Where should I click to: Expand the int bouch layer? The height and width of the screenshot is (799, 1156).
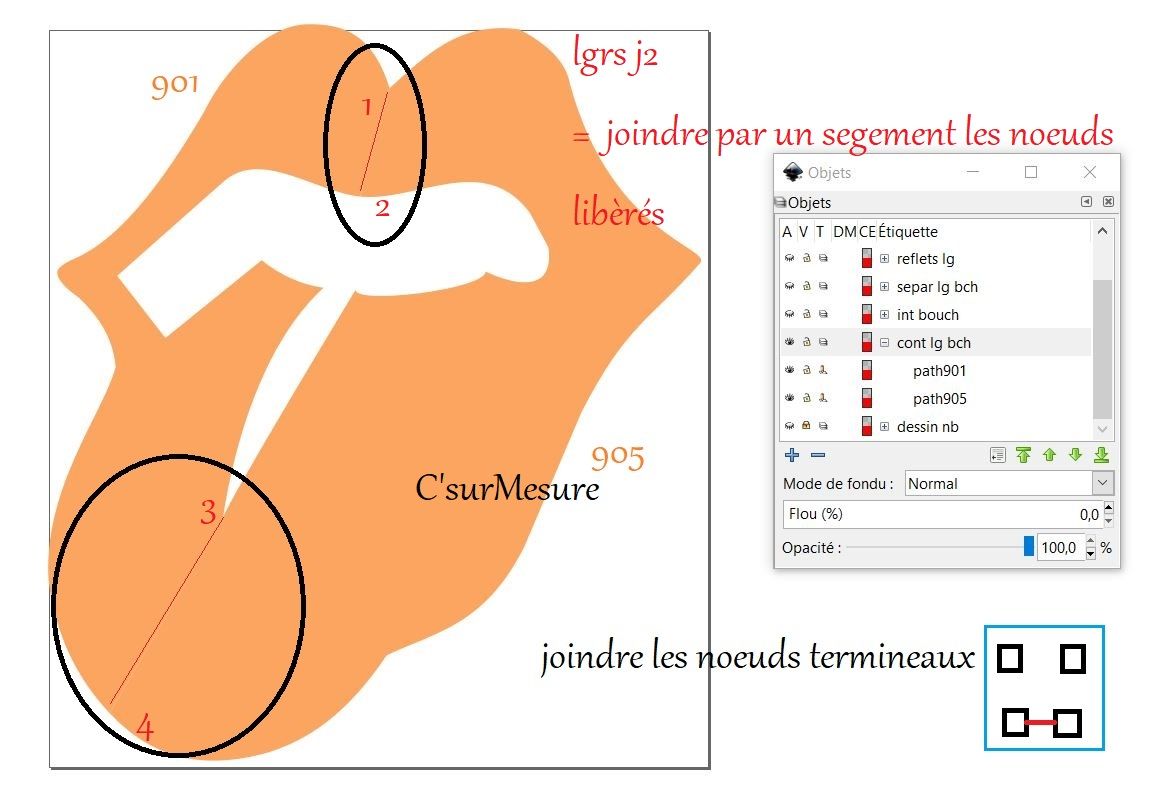[x=885, y=314]
